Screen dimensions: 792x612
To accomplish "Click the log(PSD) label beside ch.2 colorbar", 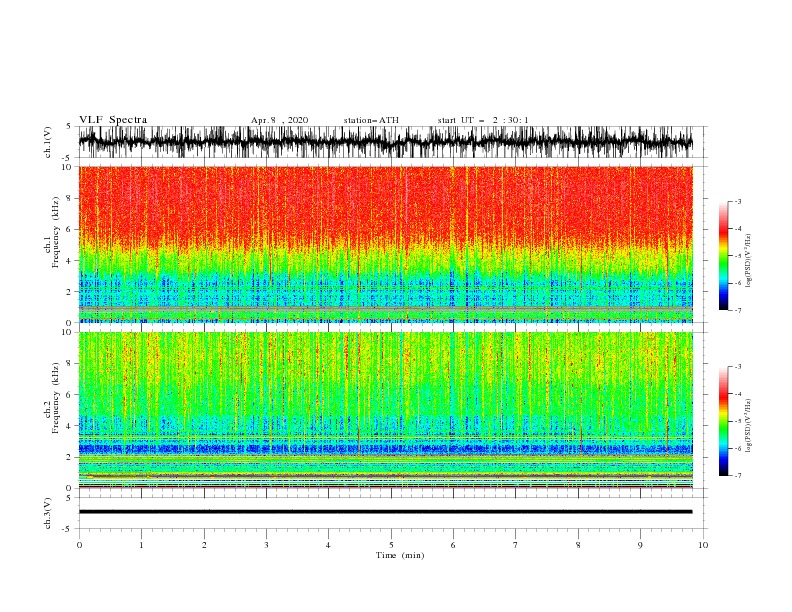I will pos(749,425).
